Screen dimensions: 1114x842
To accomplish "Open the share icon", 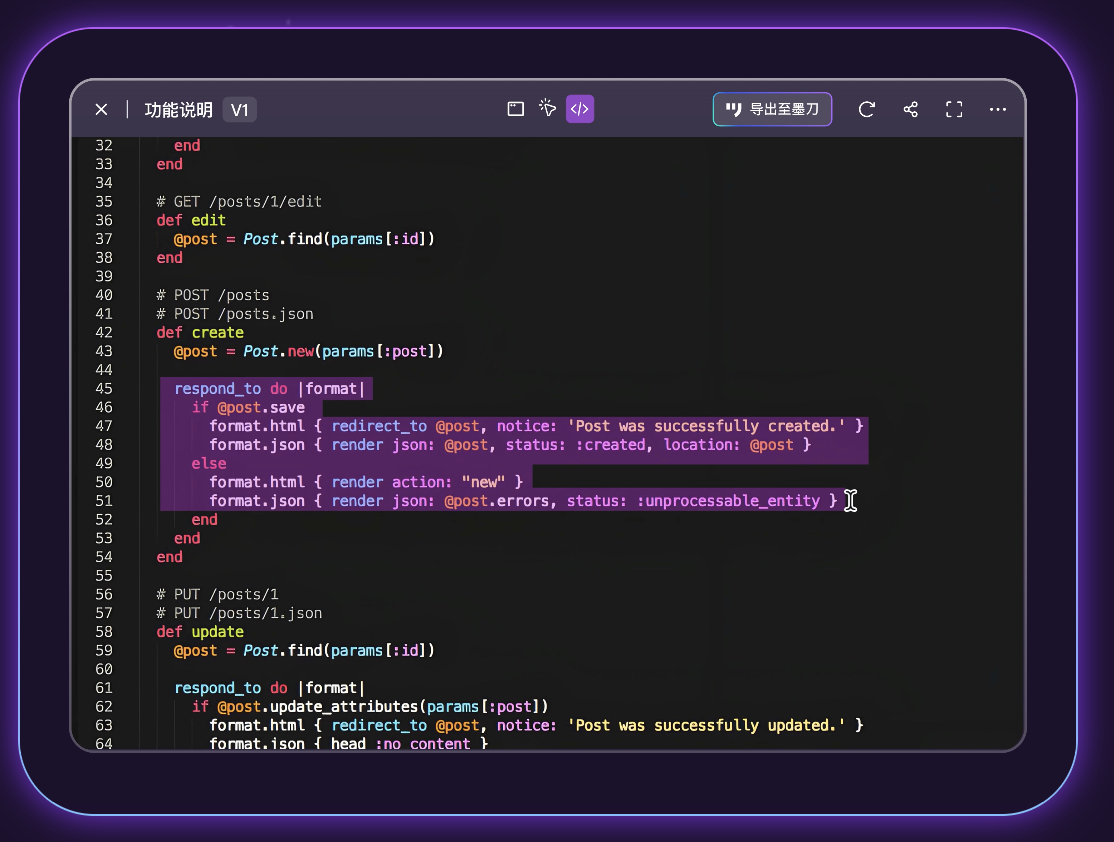I will [x=910, y=110].
